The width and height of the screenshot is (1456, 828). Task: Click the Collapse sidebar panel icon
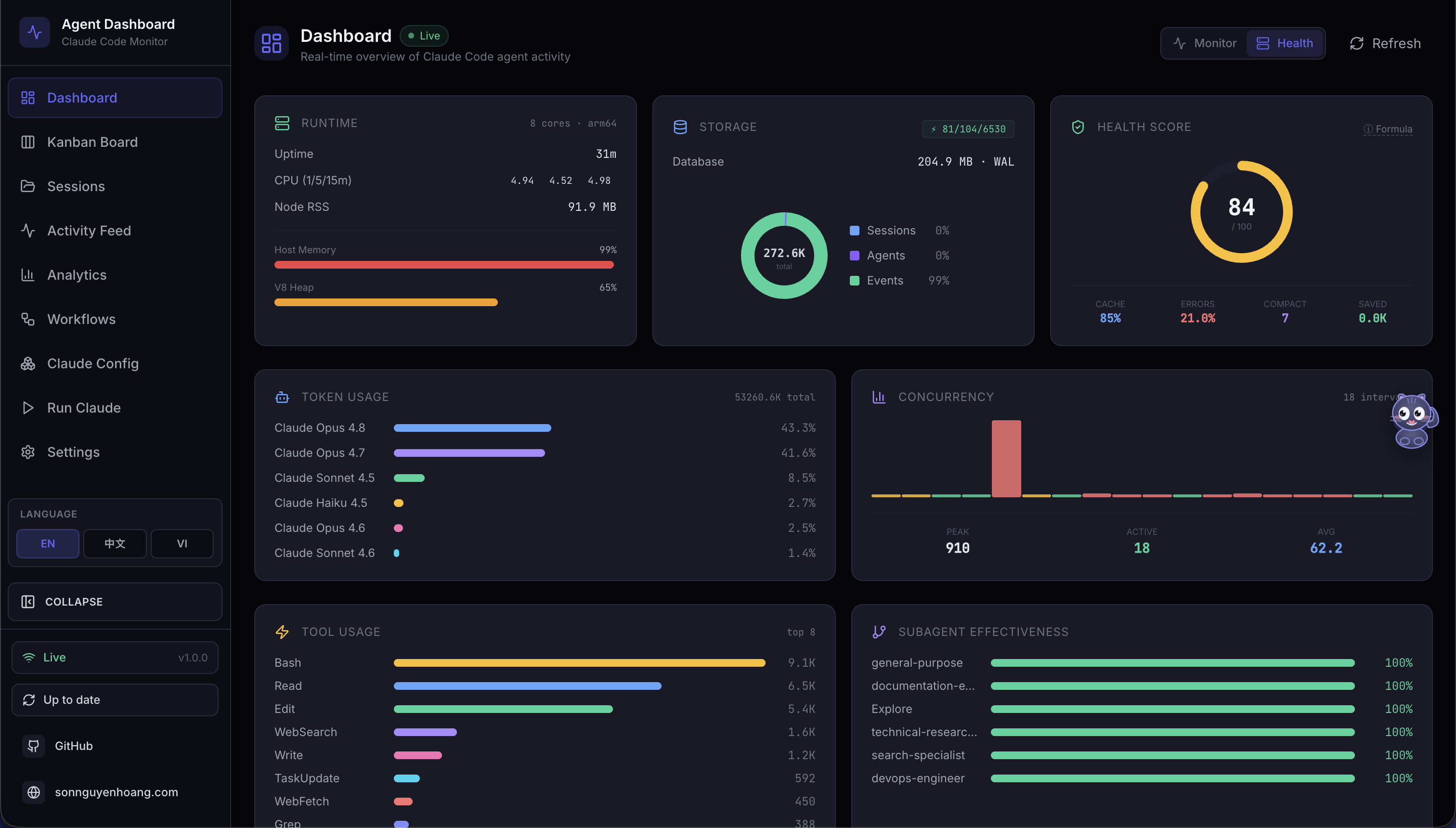click(x=28, y=602)
